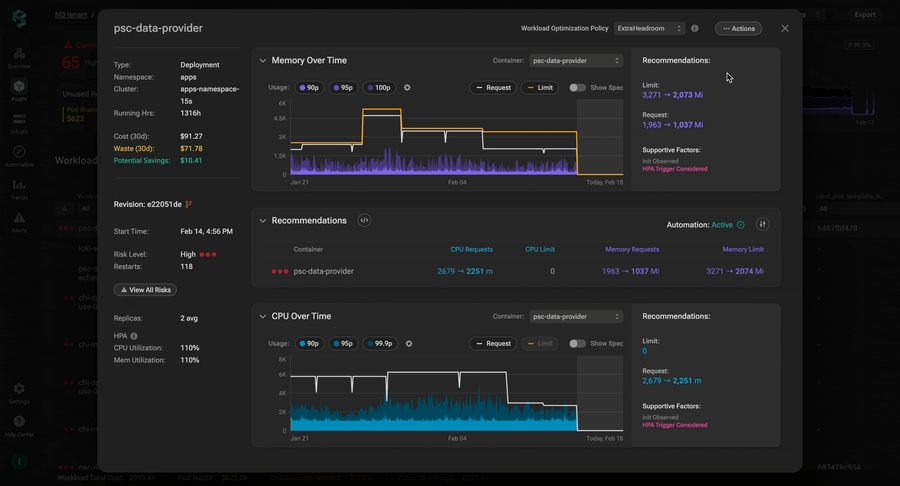Screen dimensions: 900x486
Task: Open memory Container psc-data-provider dropdown
Action: 575,61
